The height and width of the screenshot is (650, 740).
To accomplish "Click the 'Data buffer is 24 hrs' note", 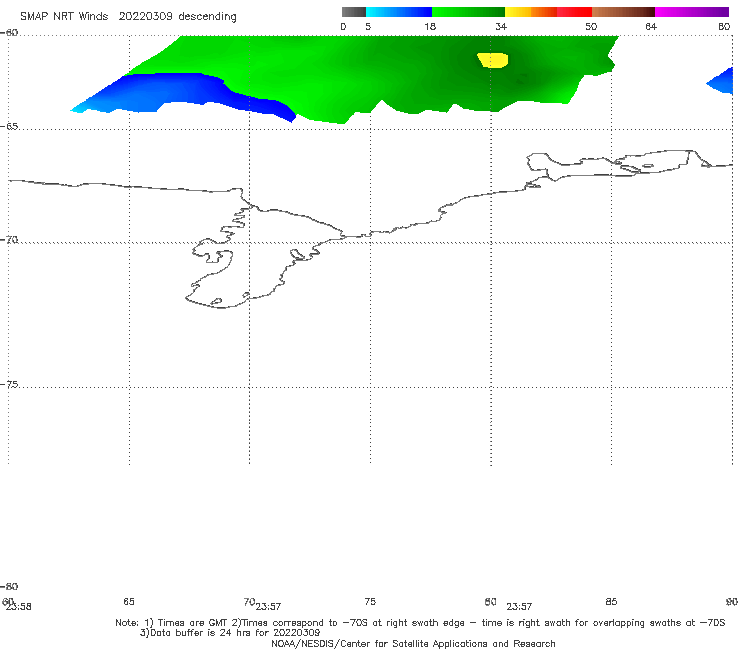I will (x=230, y=633).
